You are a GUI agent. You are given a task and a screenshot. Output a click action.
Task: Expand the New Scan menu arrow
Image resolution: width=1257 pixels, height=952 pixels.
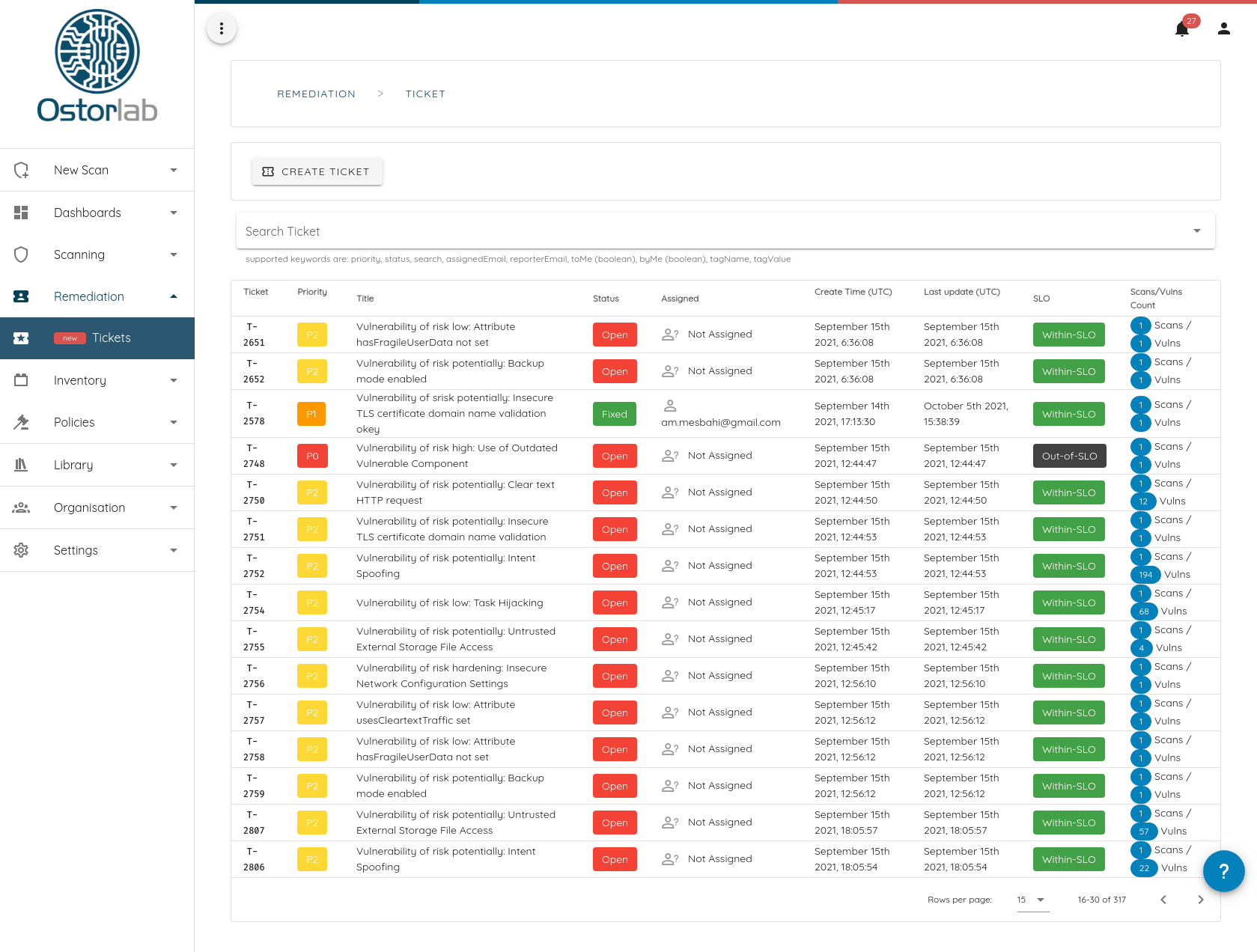click(x=174, y=171)
